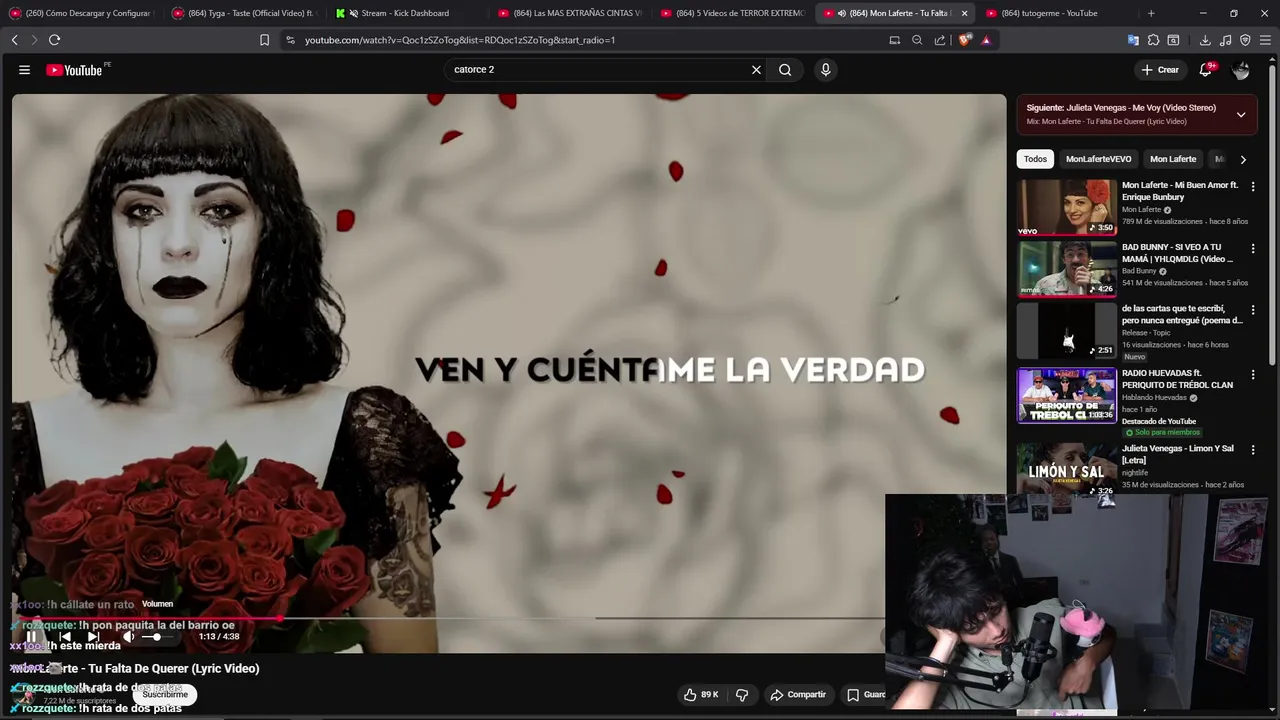Click Mon Laferte channel name under Mi Buen Amor
The width and height of the screenshot is (1280, 720).
click(x=1141, y=210)
